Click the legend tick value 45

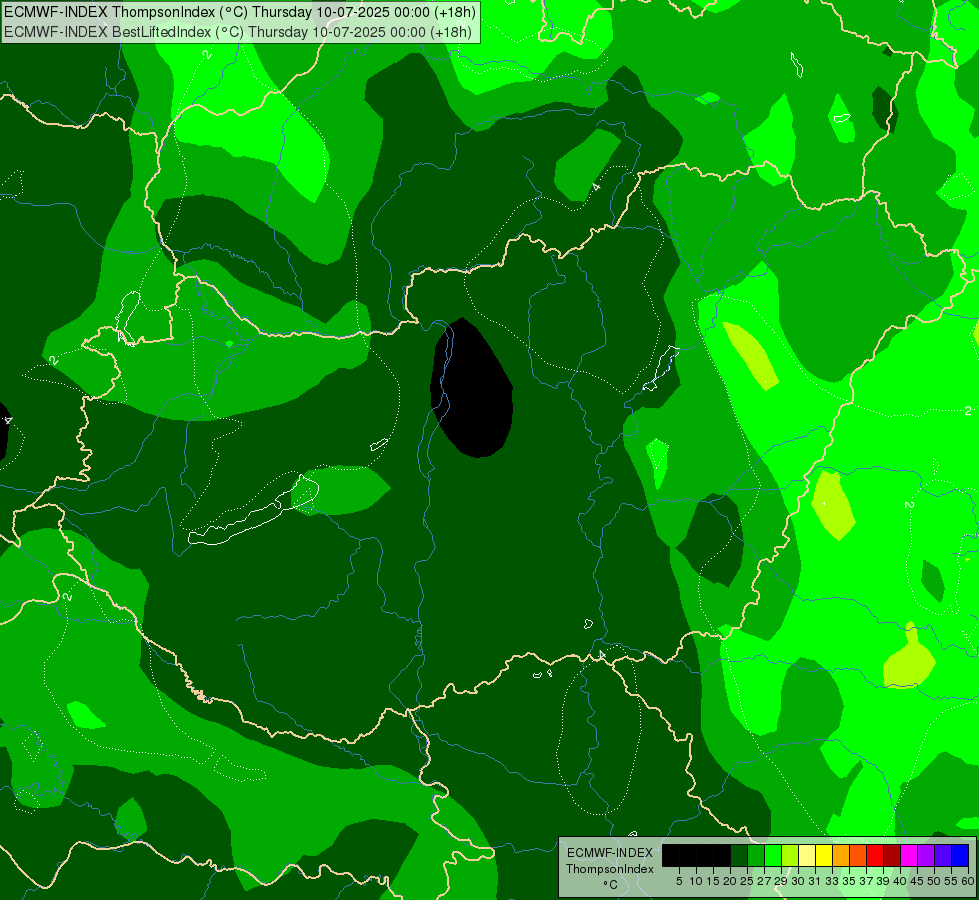click(x=917, y=881)
